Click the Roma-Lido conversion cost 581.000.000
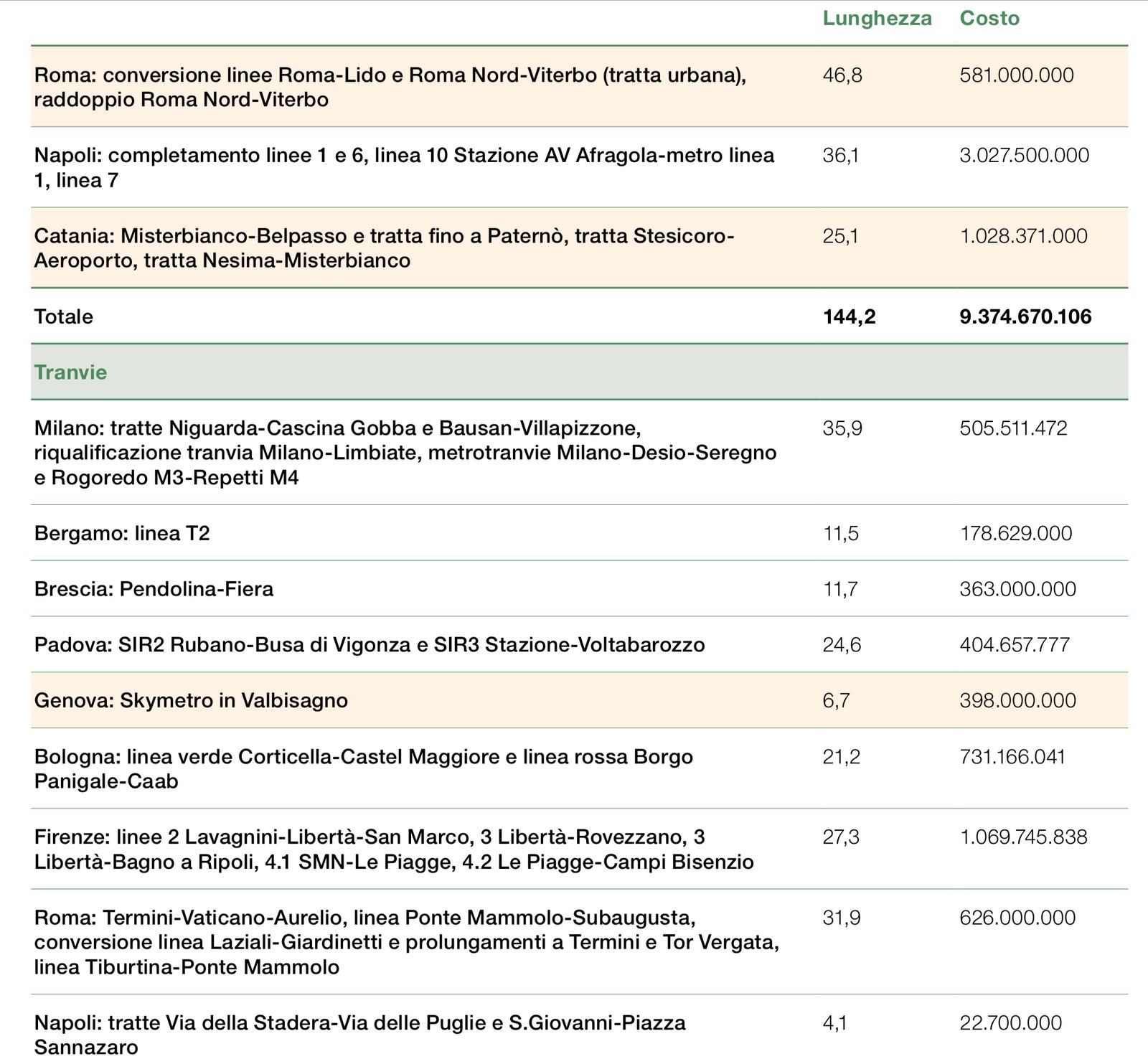Viewport: 1148px width, 1064px height. 1016,75
